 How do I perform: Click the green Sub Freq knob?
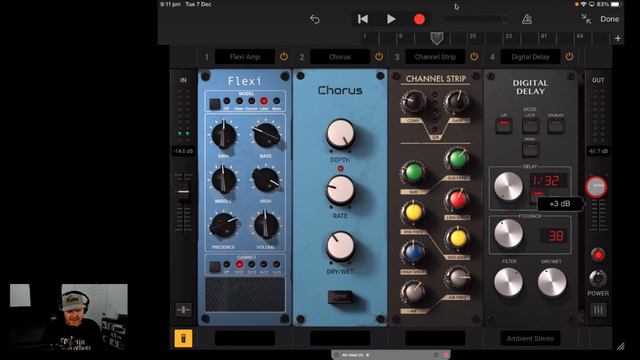tap(457, 159)
